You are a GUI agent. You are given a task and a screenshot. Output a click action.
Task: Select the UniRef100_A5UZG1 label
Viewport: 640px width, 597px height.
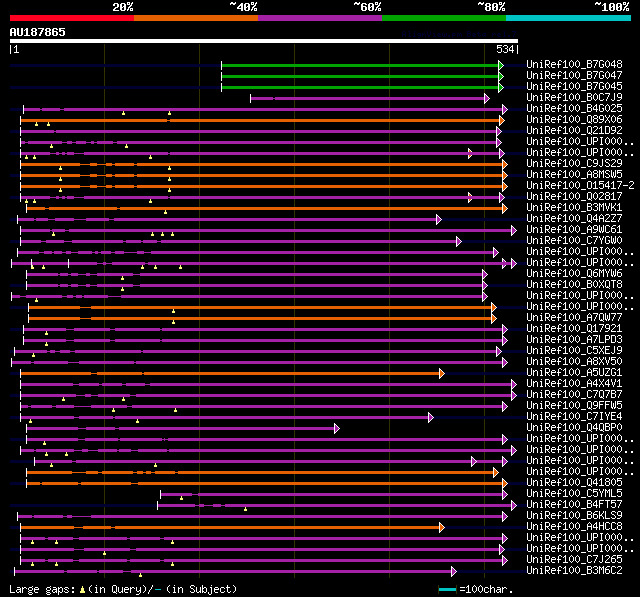point(574,373)
